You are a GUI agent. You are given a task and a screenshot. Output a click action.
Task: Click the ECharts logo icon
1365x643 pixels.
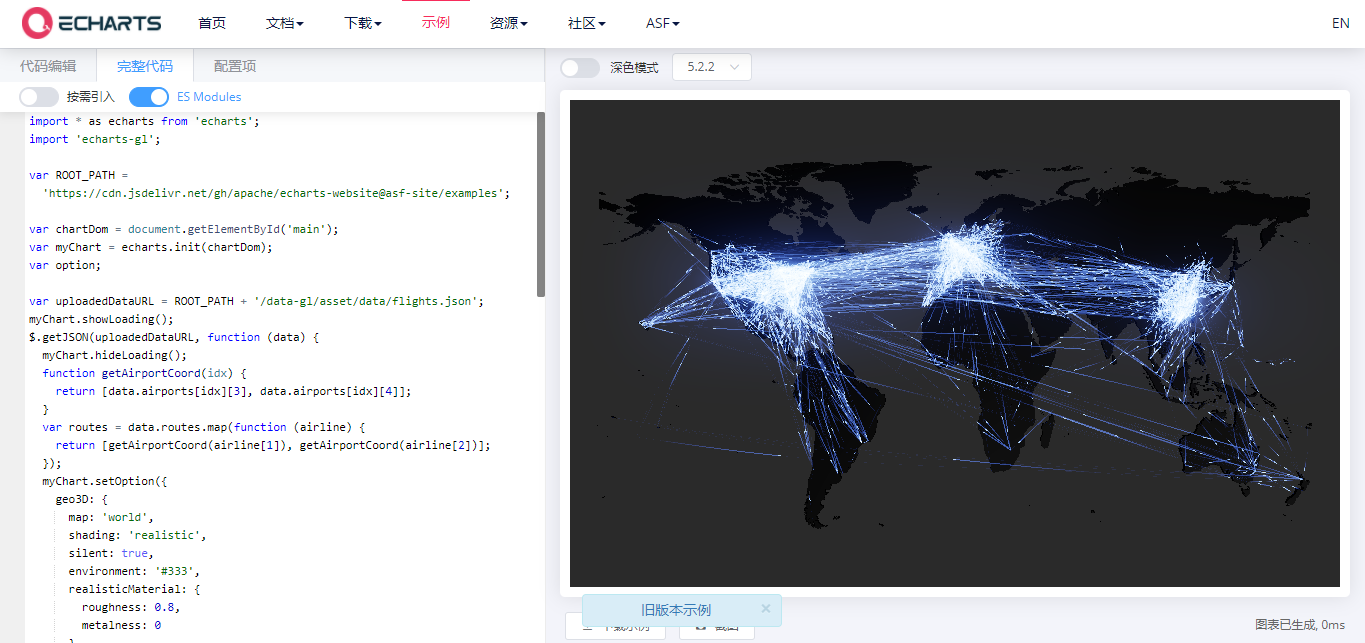pos(38,22)
